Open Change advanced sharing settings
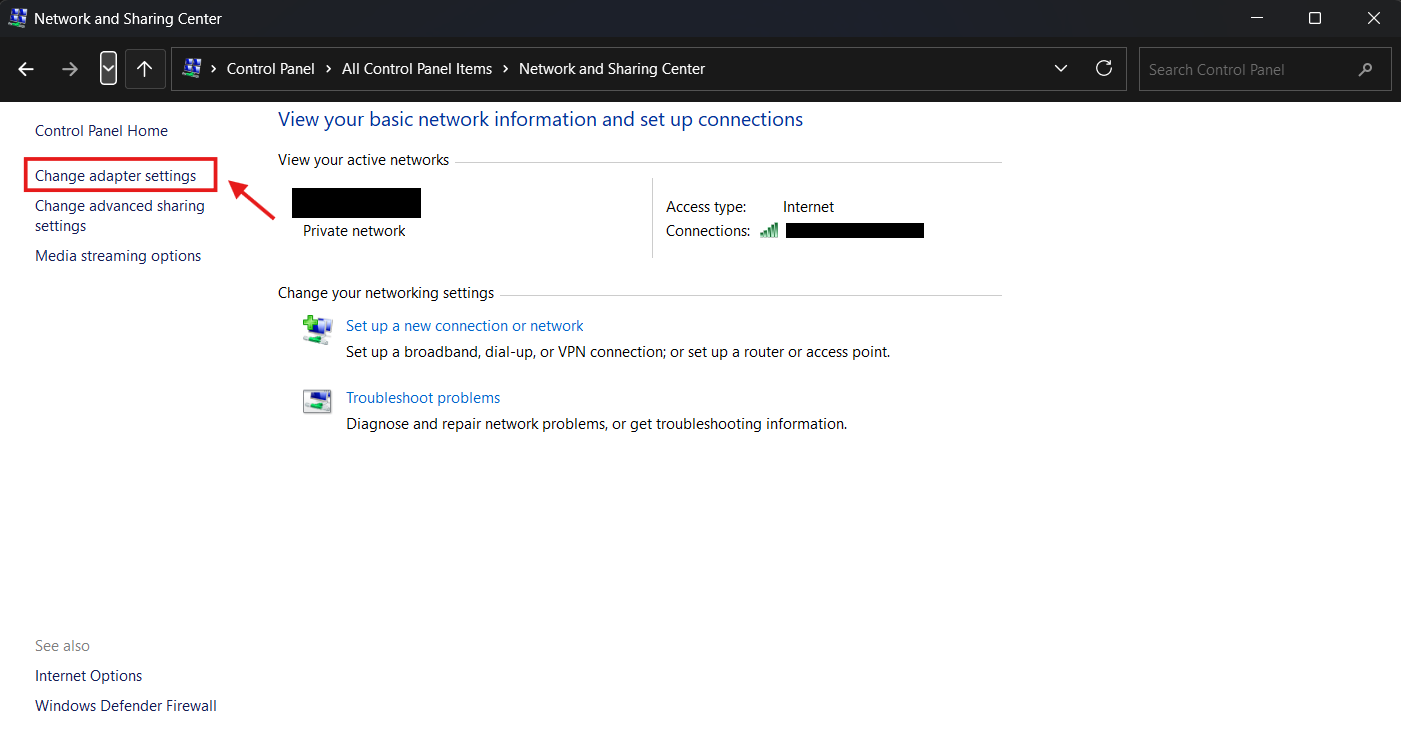The image size is (1401, 735). (x=120, y=216)
